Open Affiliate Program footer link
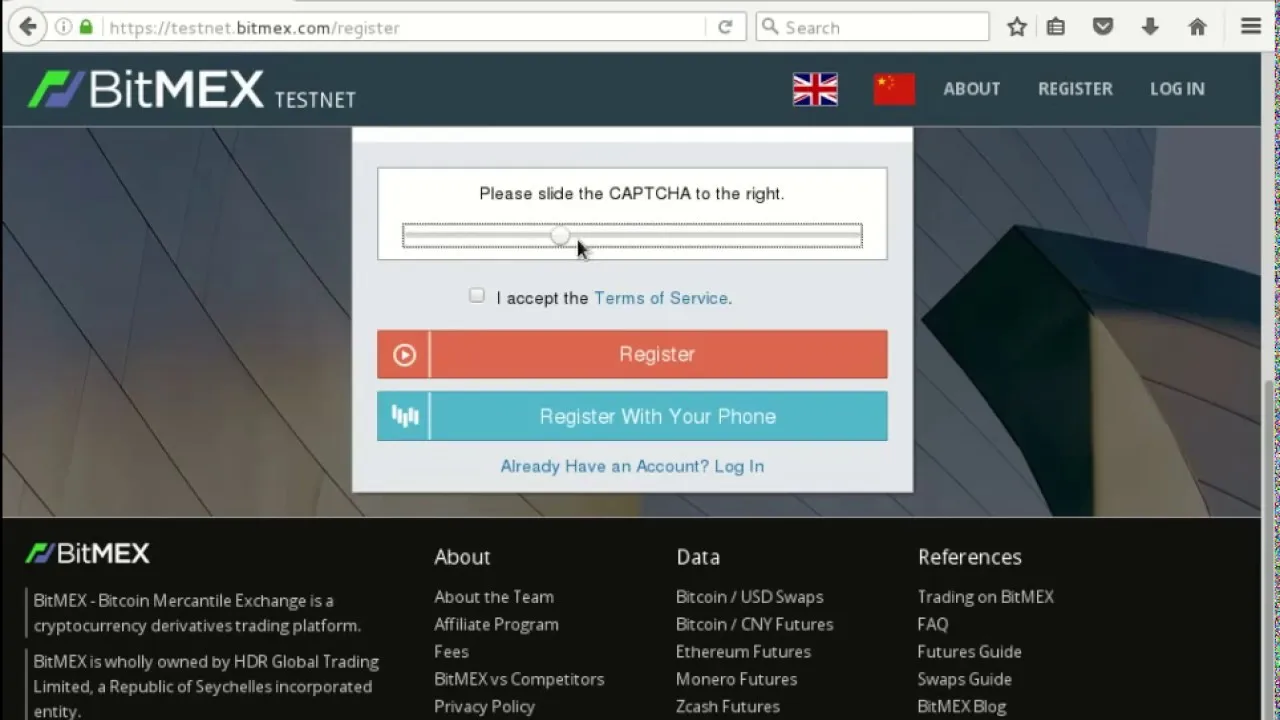The width and height of the screenshot is (1280, 720). click(x=496, y=624)
